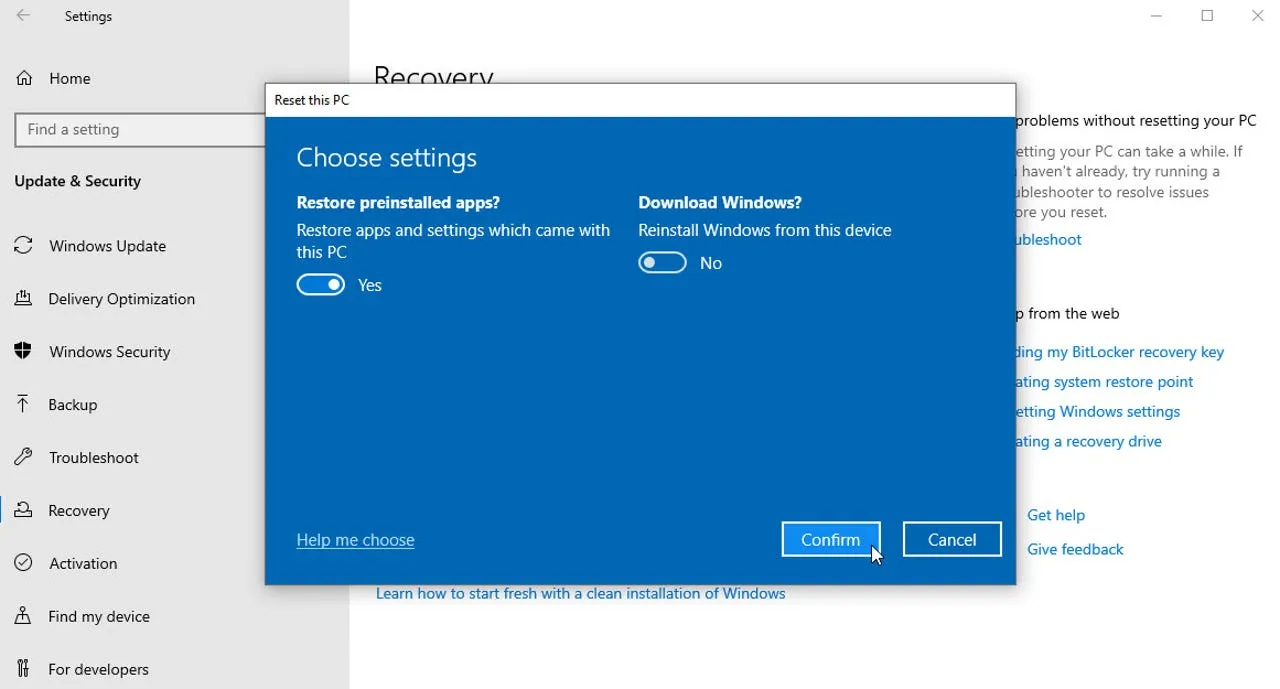Close the Settings window

tap(1257, 16)
